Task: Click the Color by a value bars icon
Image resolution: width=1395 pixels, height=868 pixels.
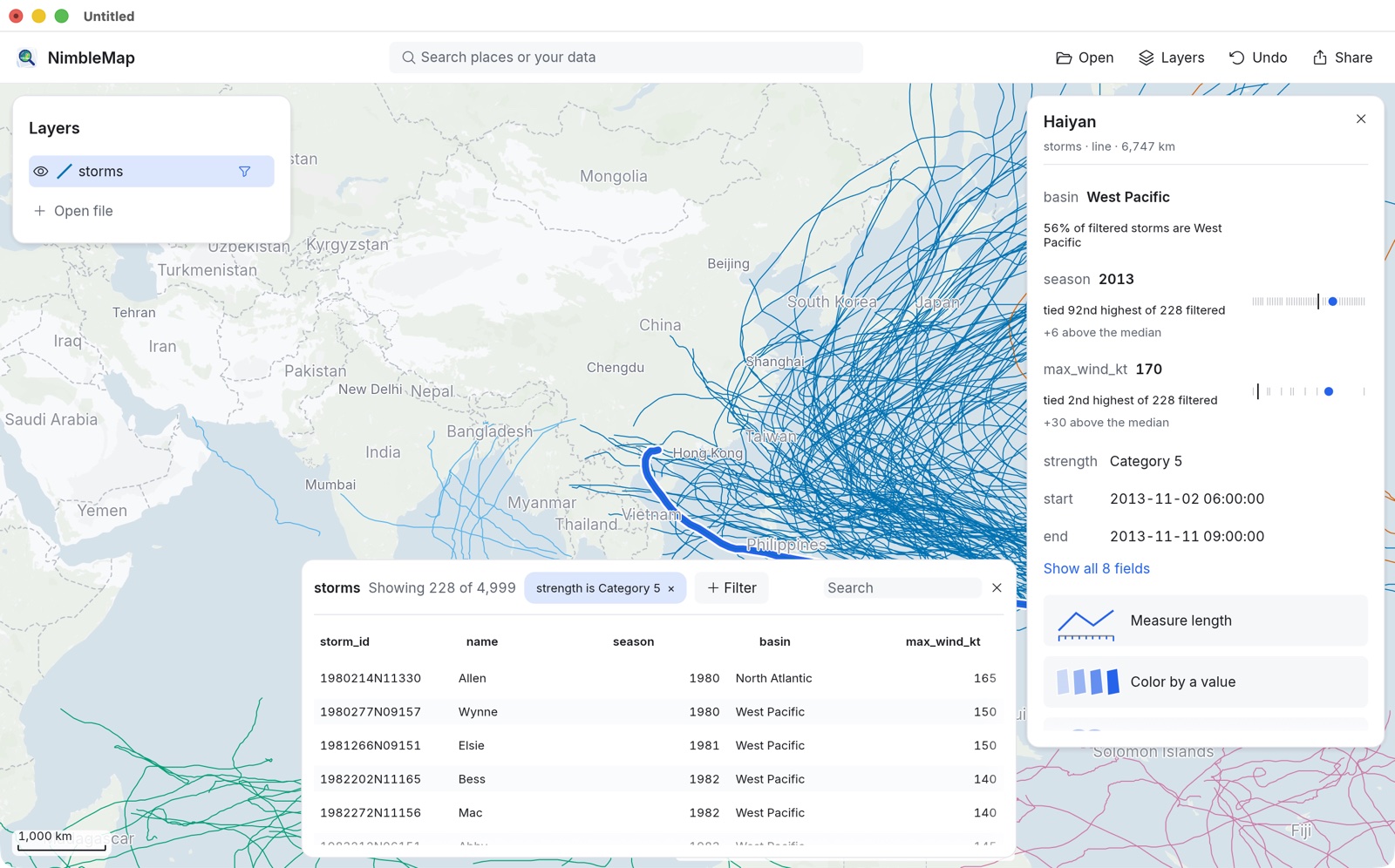Action: tap(1088, 682)
